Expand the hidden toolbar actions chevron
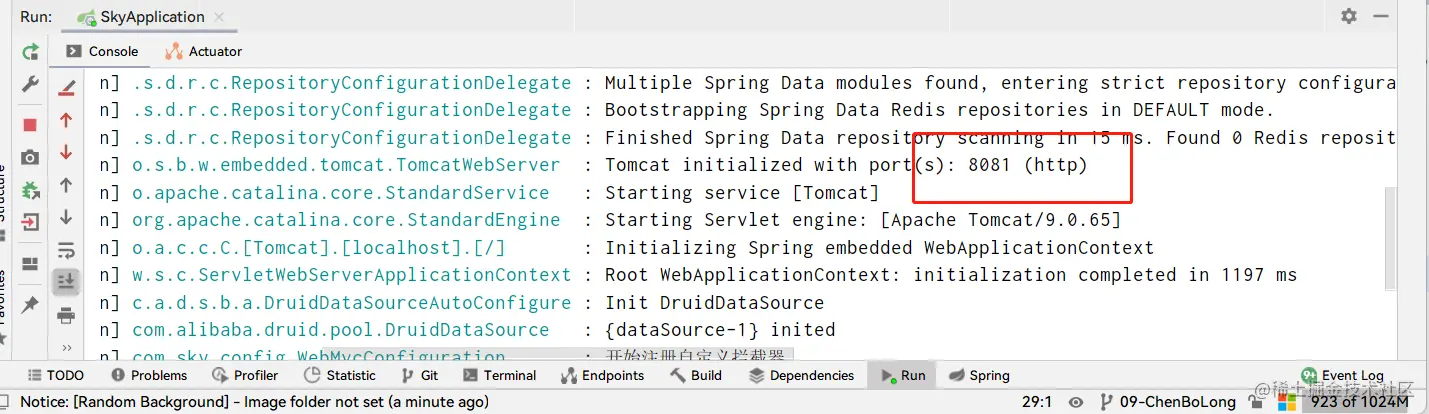Screen dimensions: 1429x414 point(66,348)
